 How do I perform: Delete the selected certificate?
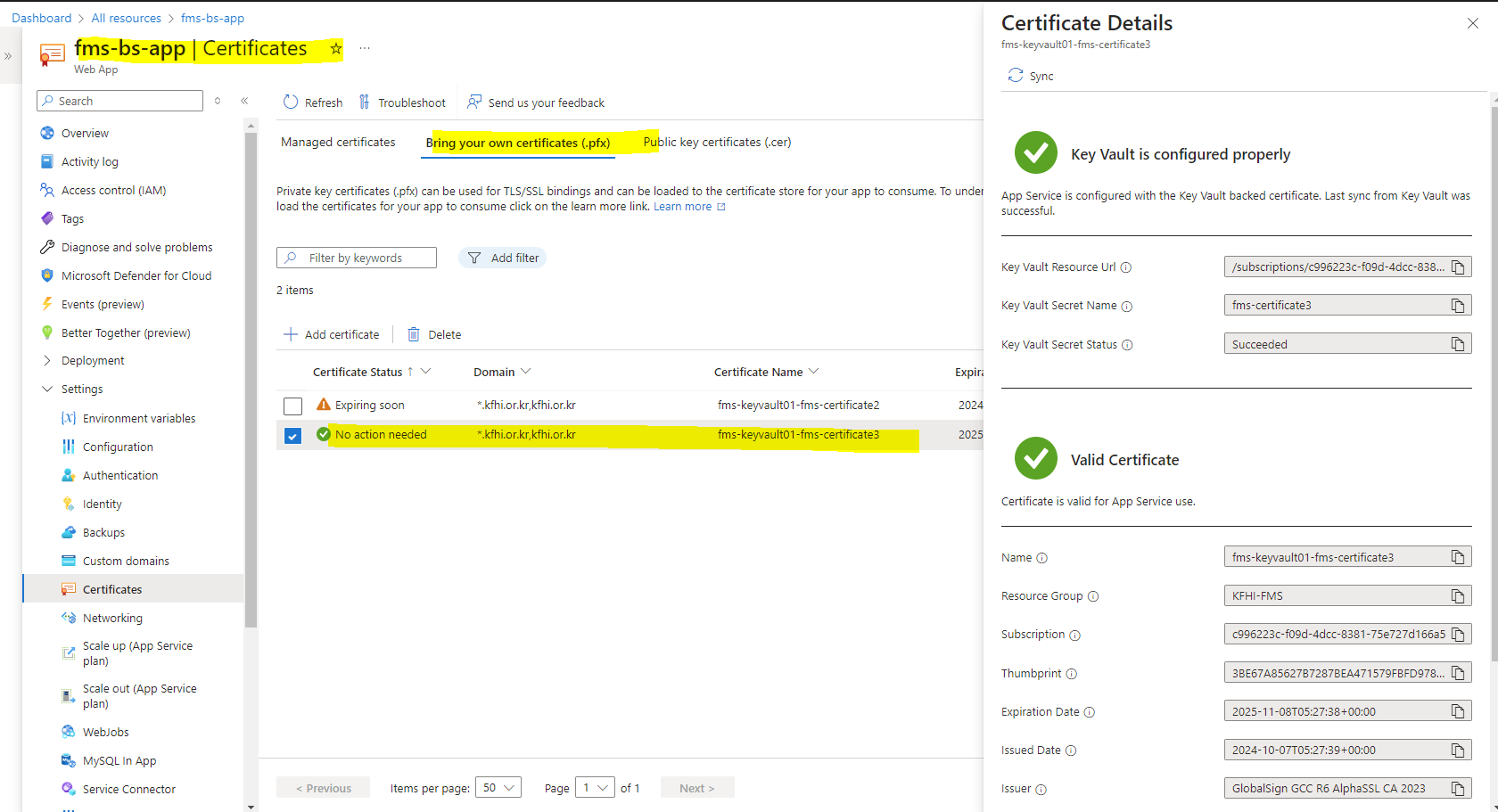(x=434, y=334)
